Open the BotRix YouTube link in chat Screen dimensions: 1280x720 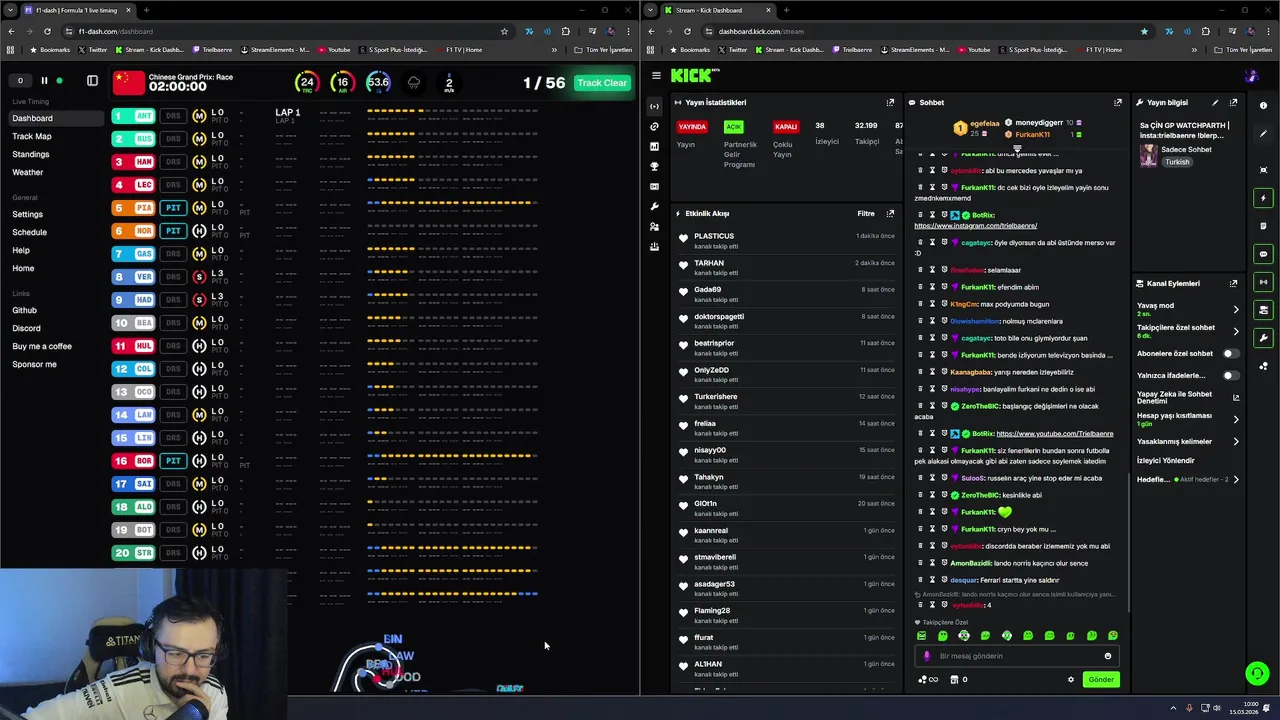1055,434
